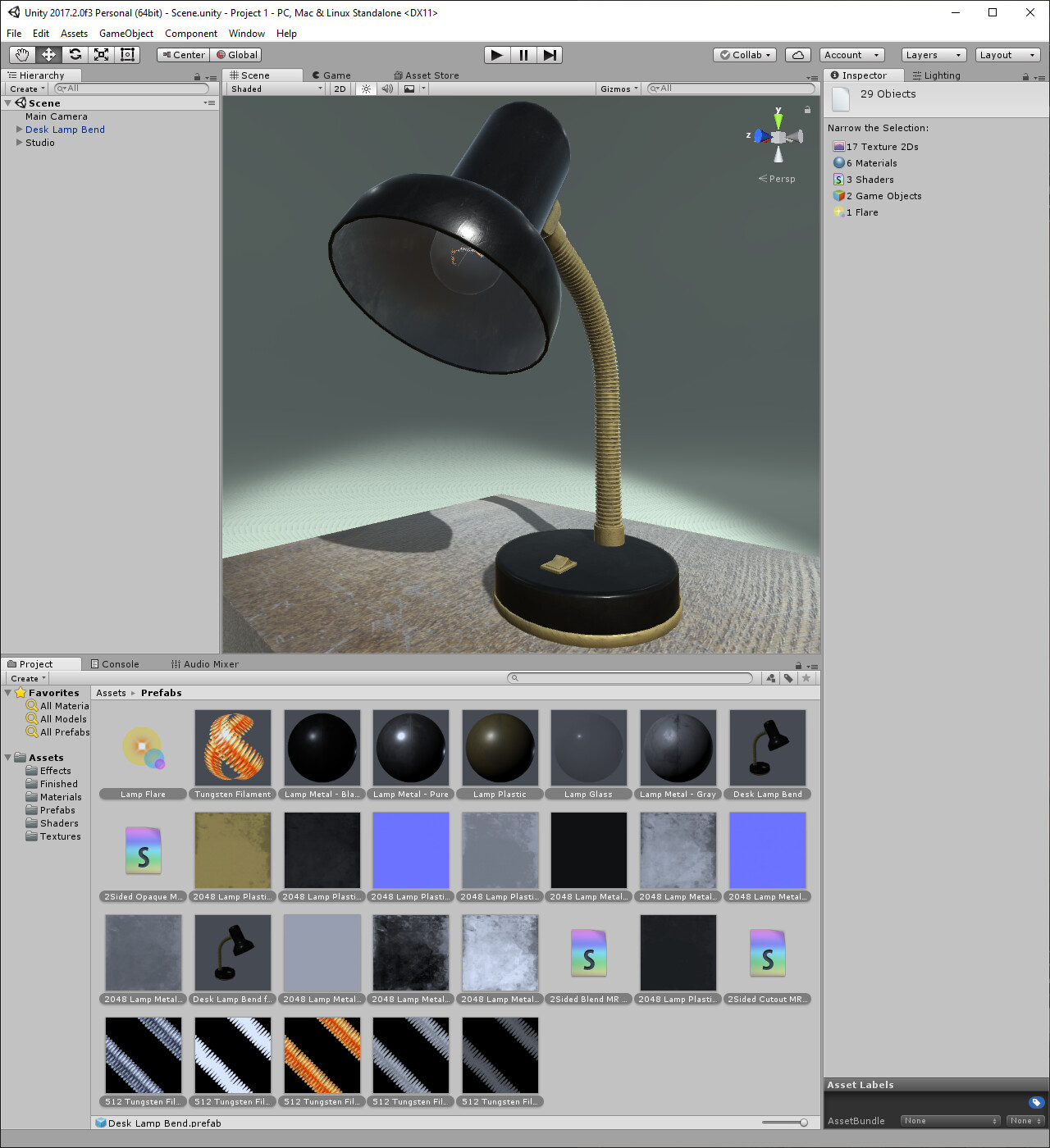Toggle scene lighting preview
The width and height of the screenshot is (1050, 1148).
click(x=365, y=89)
